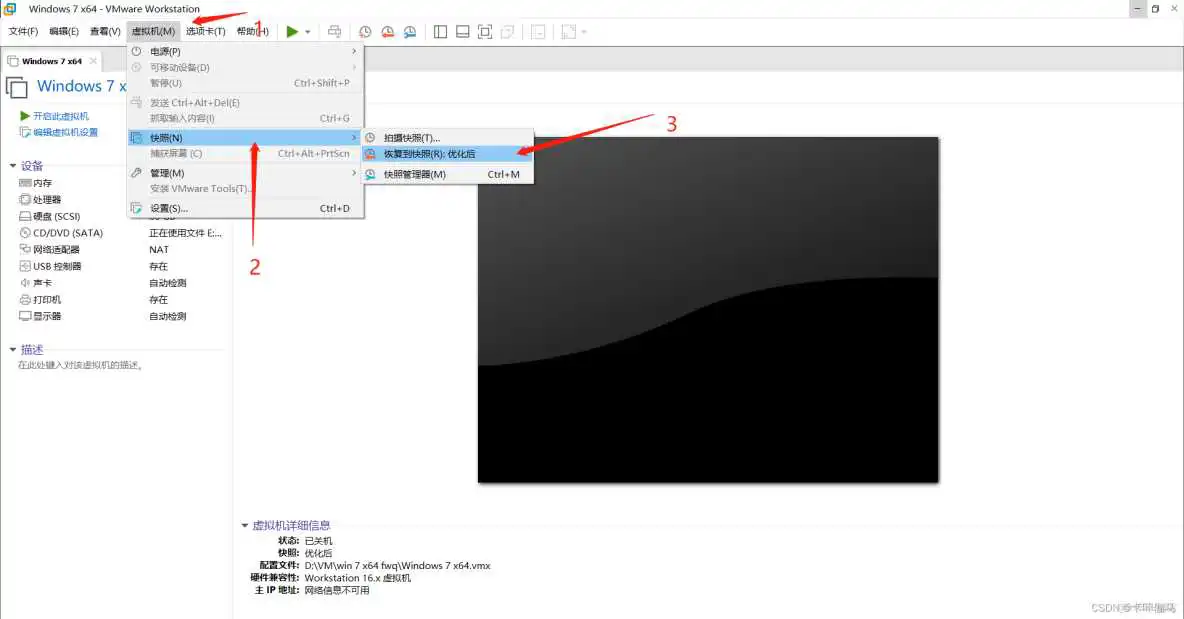The width and height of the screenshot is (1184, 619).
Task: Collapse the 设备 section
Action: (x=10, y=165)
